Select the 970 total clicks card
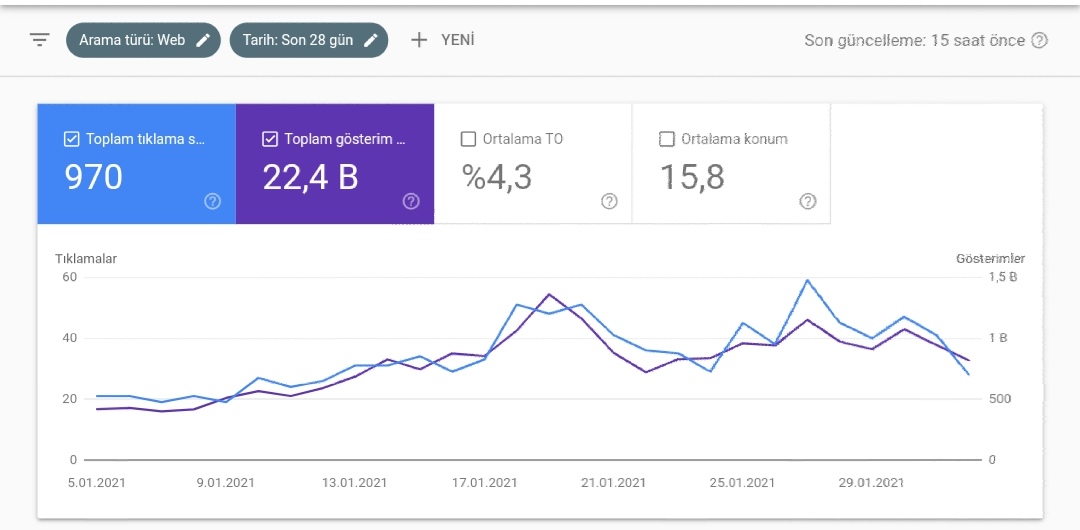The width and height of the screenshot is (1080, 530). point(136,164)
